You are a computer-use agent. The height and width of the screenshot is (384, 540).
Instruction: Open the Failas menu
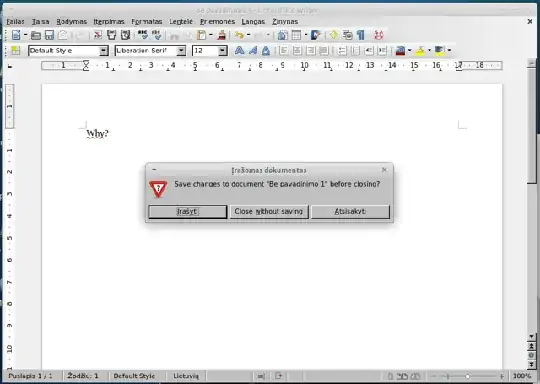(15, 21)
